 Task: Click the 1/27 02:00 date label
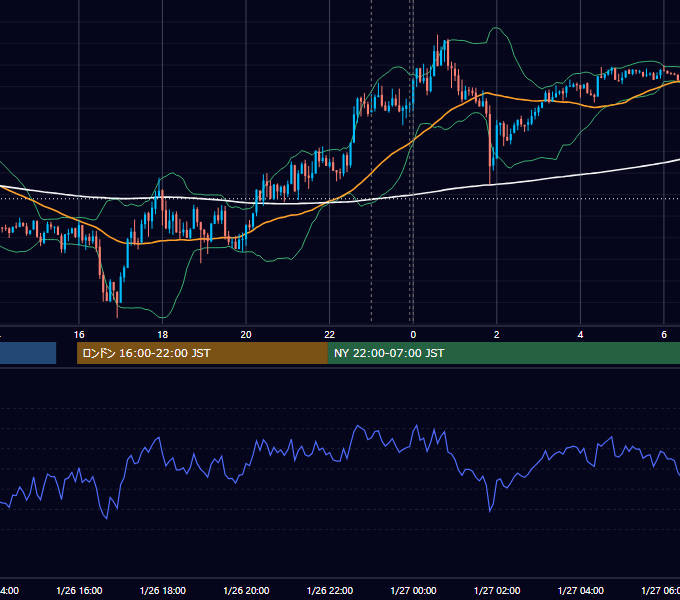(x=497, y=590)
